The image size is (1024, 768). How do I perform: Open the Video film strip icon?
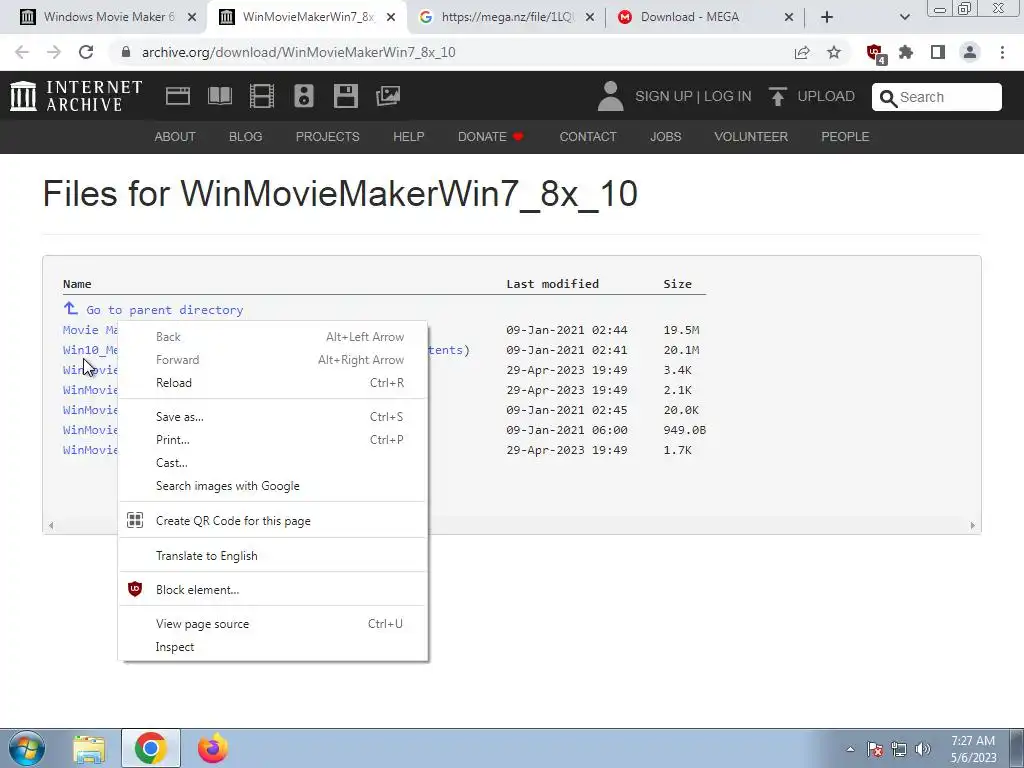pos(262,96)
